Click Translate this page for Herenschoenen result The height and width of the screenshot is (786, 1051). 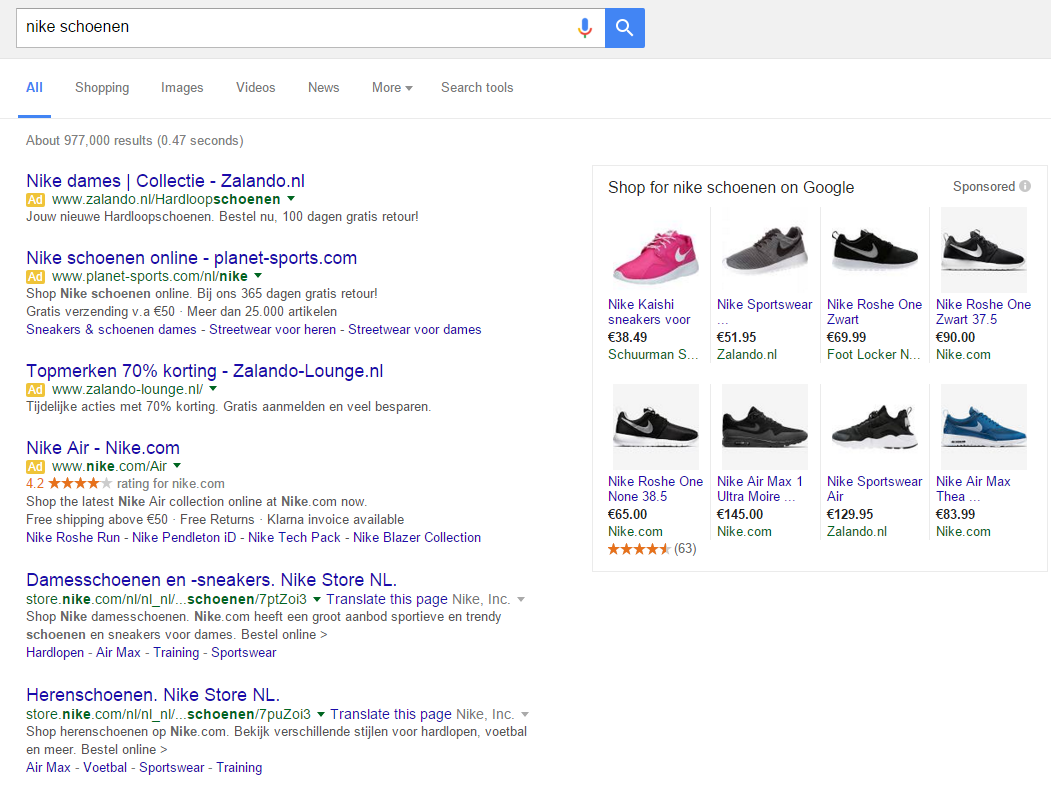(x=391, y=714)
